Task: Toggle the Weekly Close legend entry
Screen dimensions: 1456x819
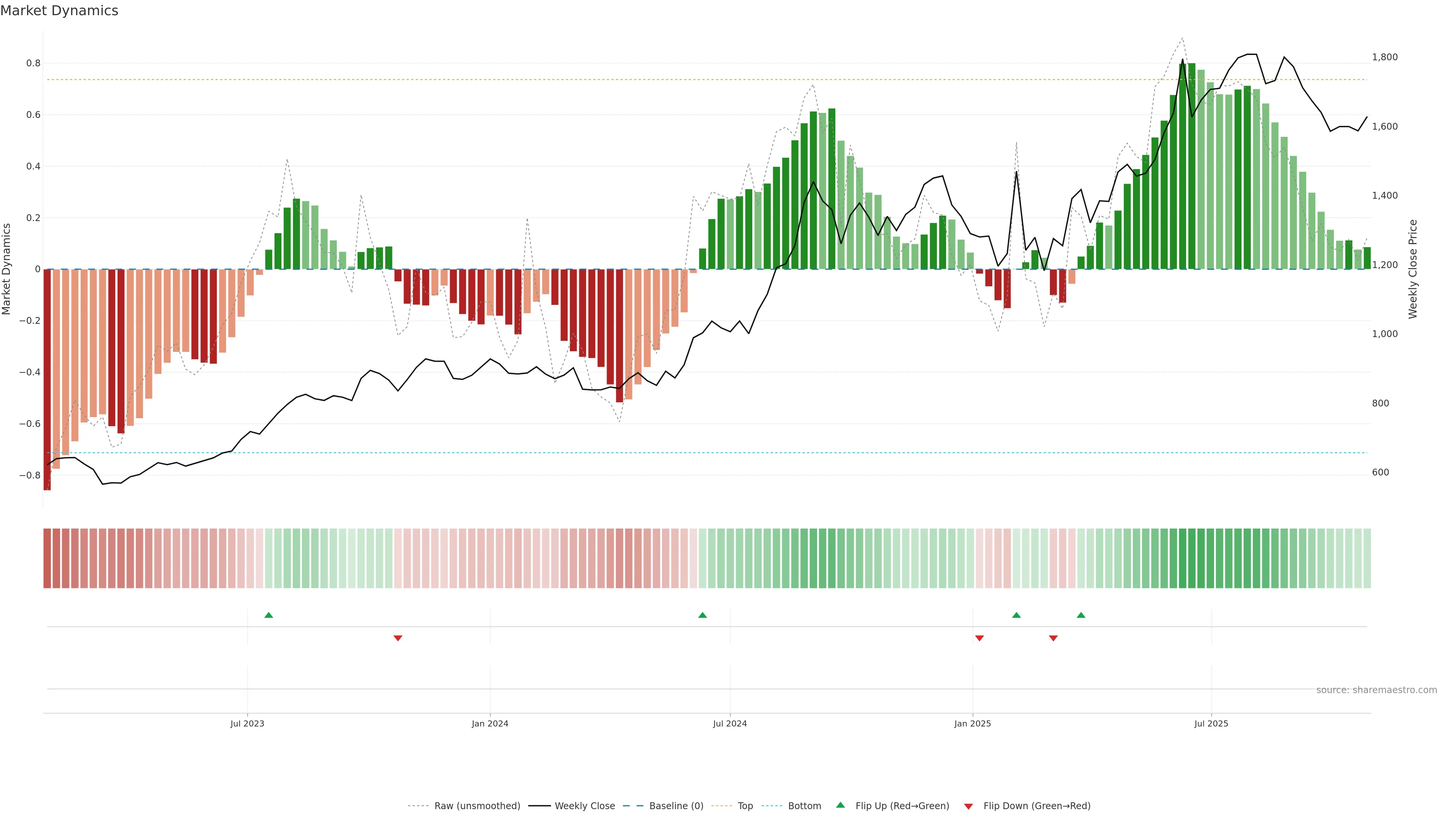Action: (x=584, y=806)
